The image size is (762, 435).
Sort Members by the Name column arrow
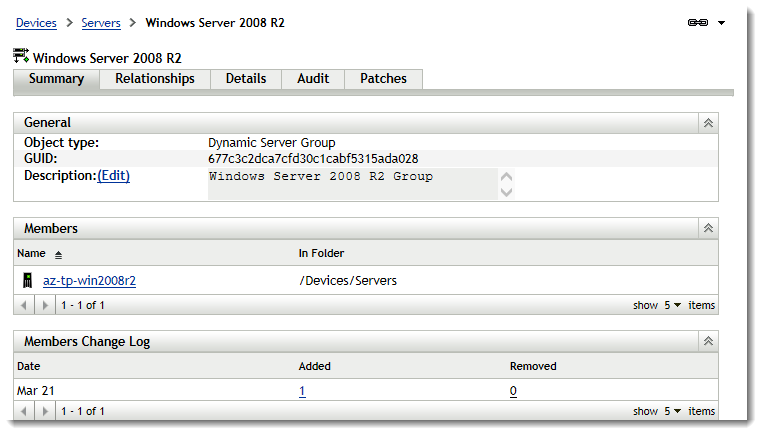click(58, 255)
